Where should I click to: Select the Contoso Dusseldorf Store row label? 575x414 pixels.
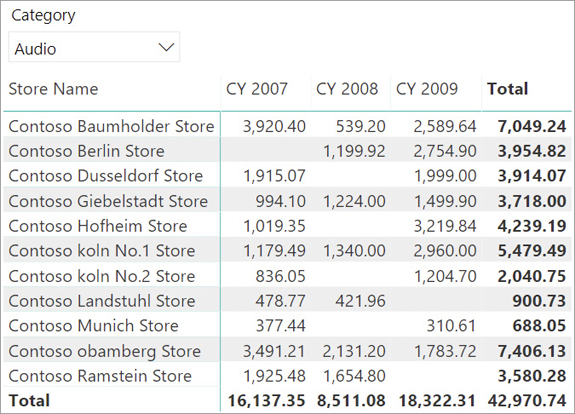click(106, 176)
